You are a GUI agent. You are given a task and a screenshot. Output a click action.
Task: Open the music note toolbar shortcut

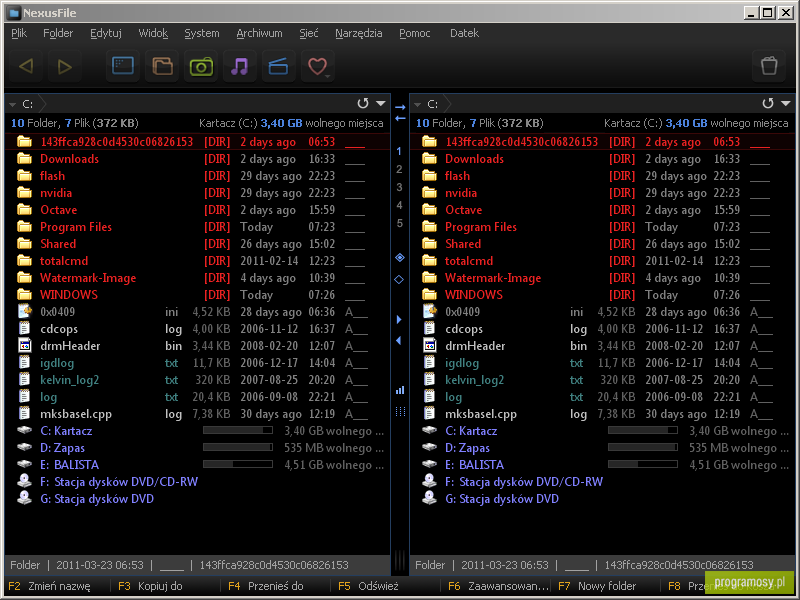pos(239,66)
